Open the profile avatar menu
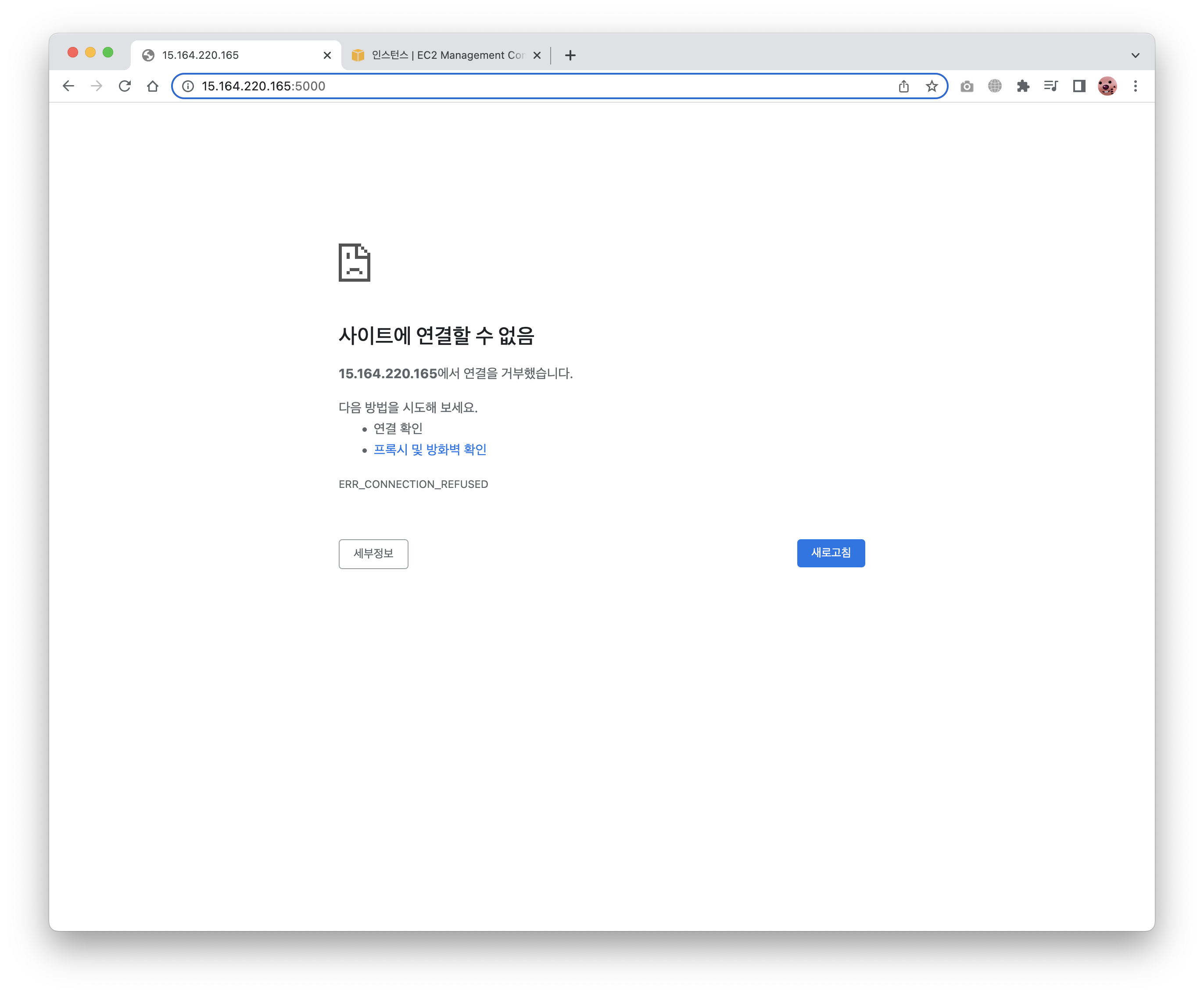This screenshot has height=996, width=1204. (x=1107, y=86)
